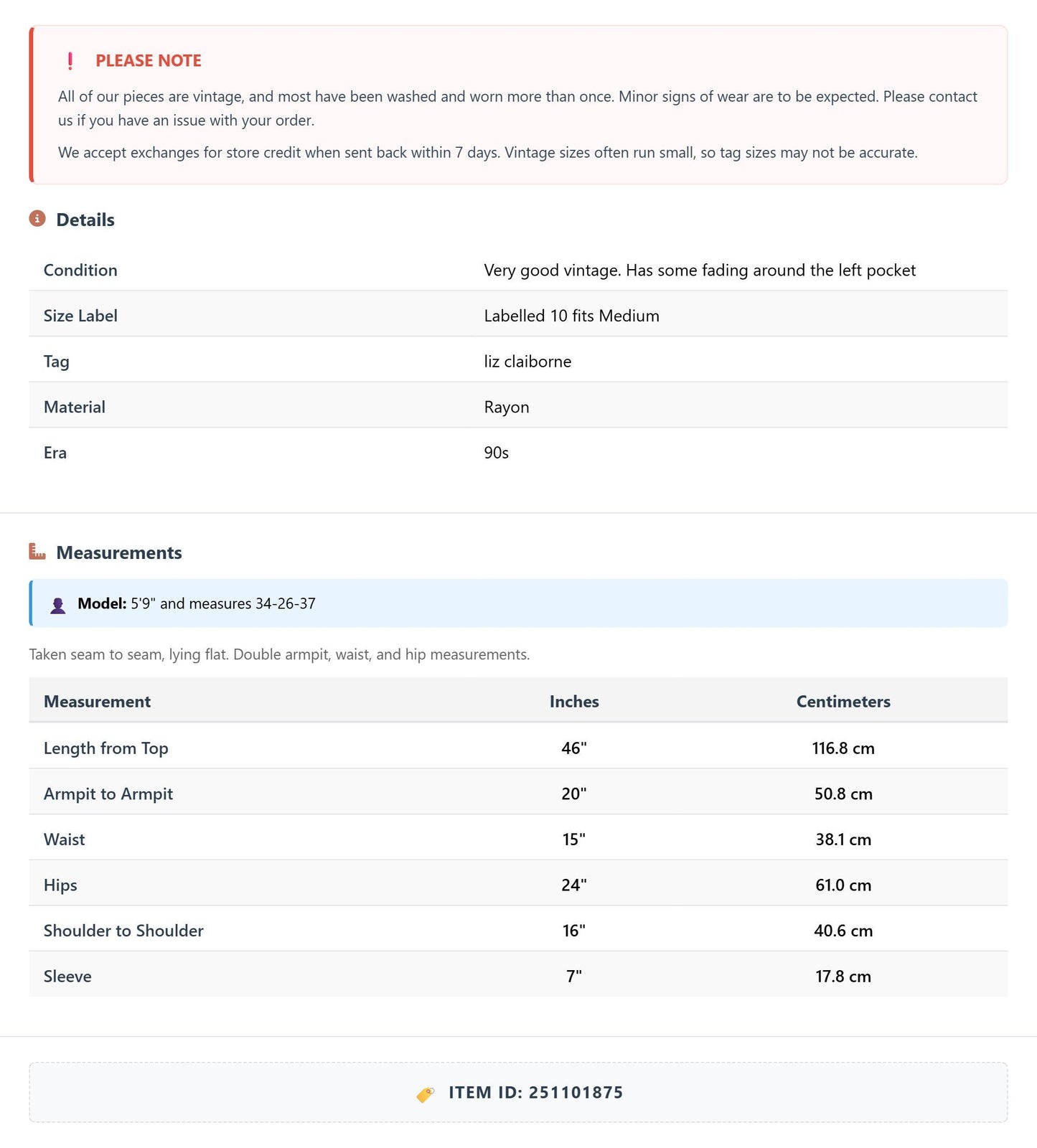Click the Condition row value text
The height and width of the screenshot is (1148, 1037).
click(700, 270)
